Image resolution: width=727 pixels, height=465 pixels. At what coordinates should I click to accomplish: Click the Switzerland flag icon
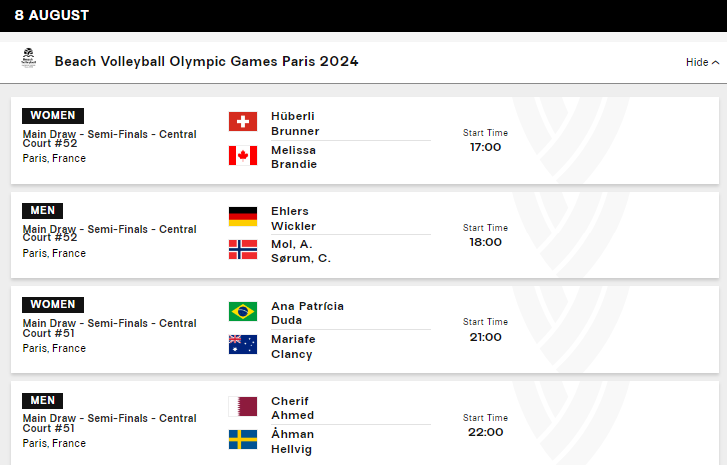click(243, 121)
